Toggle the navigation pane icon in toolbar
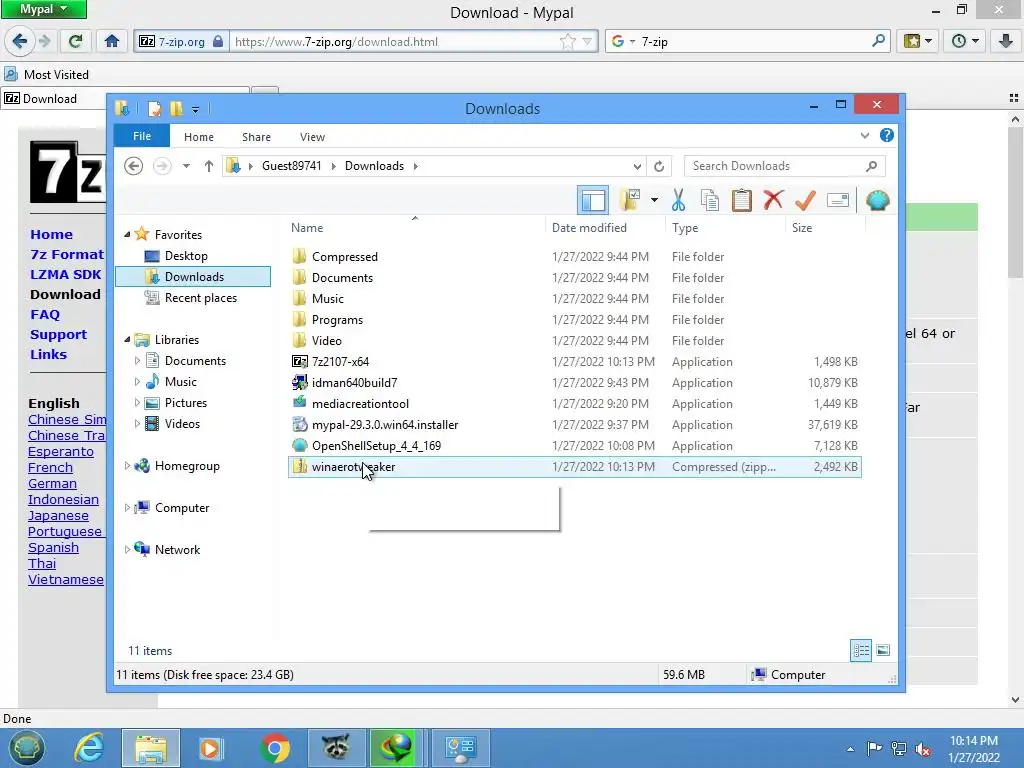This screenshot has height=768, width=1024. coord(593,200)
